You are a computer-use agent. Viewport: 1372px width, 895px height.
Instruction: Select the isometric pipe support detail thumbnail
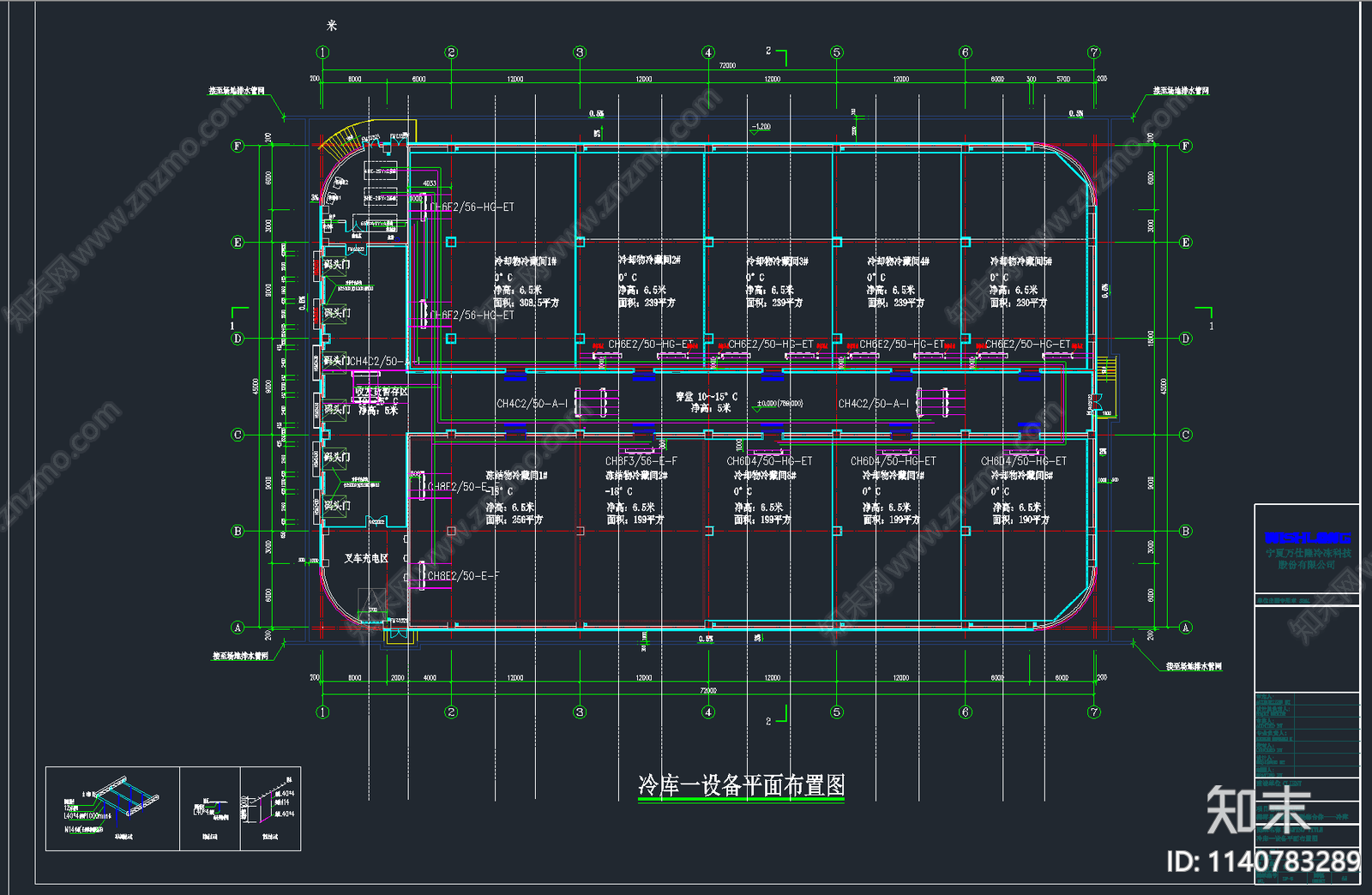(112, 808)
